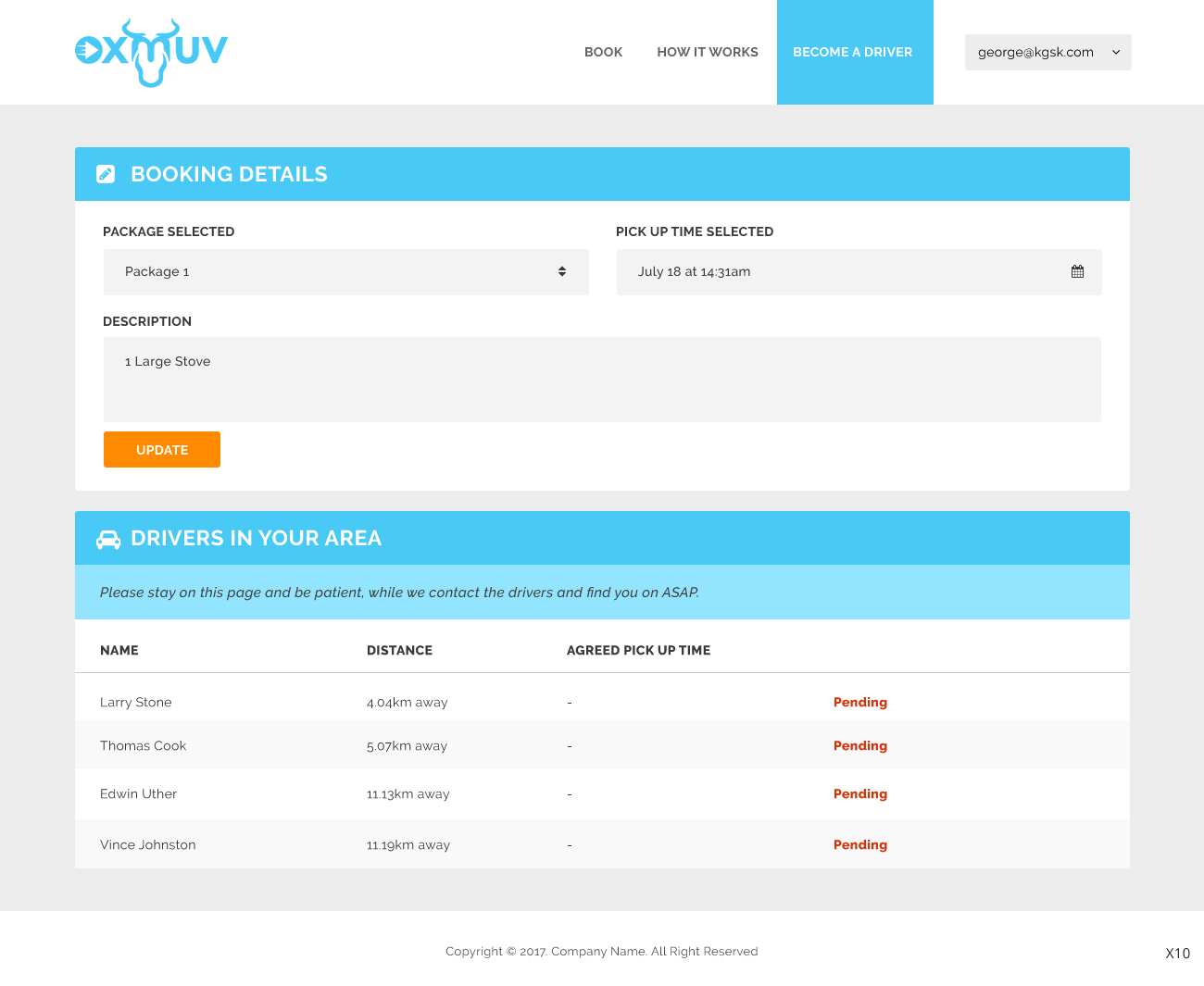Click the 5.07km away distance

(x=408, y=746)
